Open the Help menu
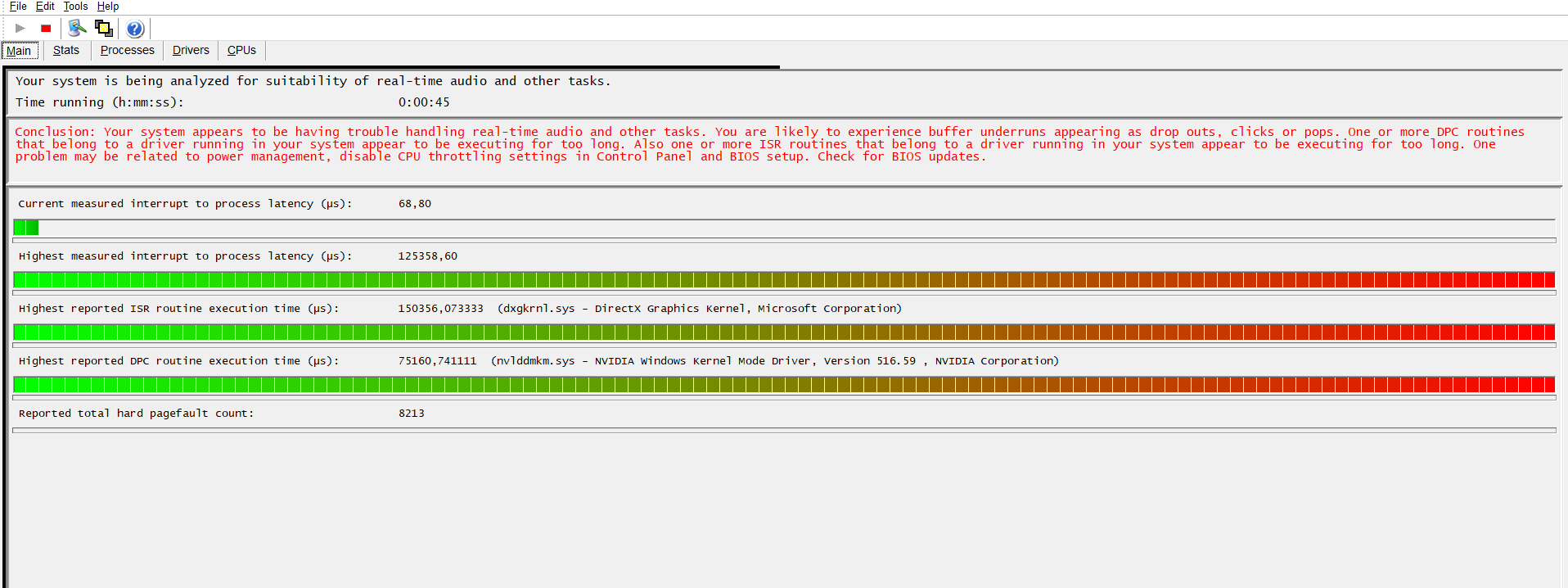Viewport: 1568px width, 588px height. point(108,7)
